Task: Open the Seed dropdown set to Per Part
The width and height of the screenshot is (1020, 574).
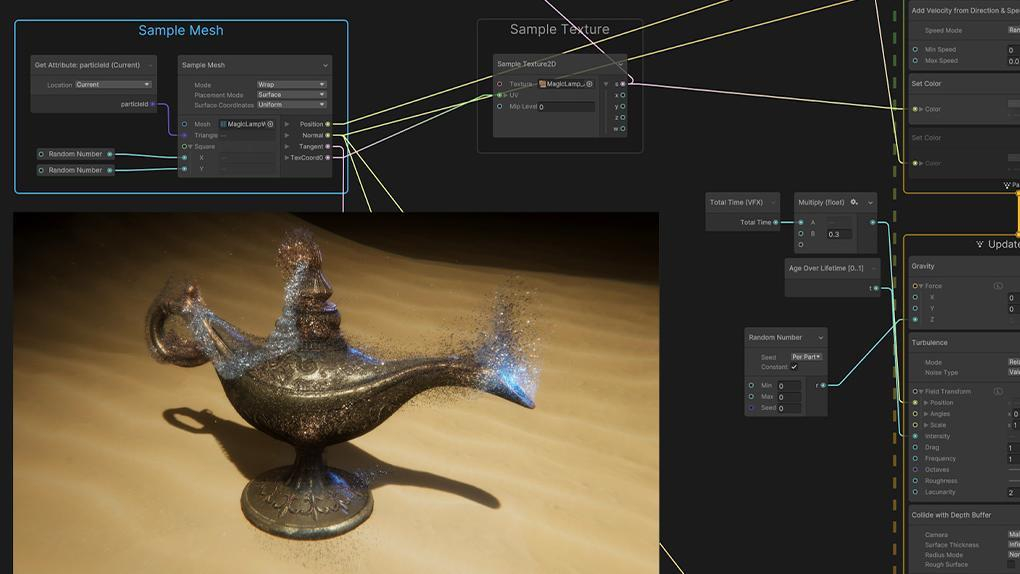Action: 807,357
